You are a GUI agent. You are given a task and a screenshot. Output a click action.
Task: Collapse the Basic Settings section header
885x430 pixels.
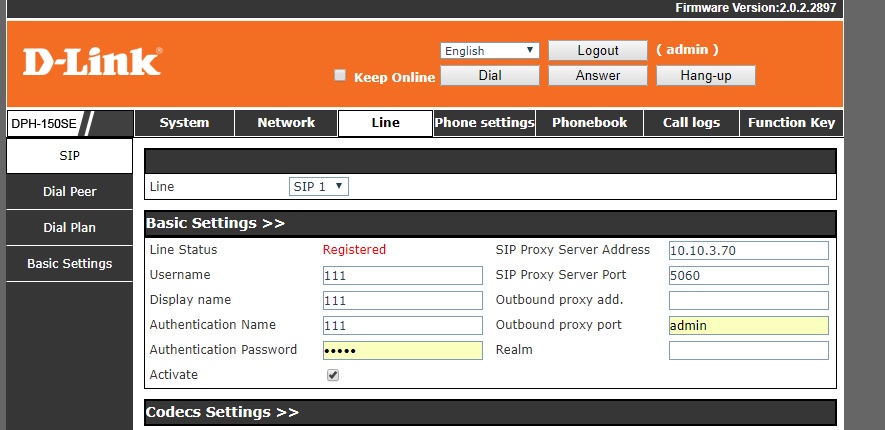click(x=216, y=223)
